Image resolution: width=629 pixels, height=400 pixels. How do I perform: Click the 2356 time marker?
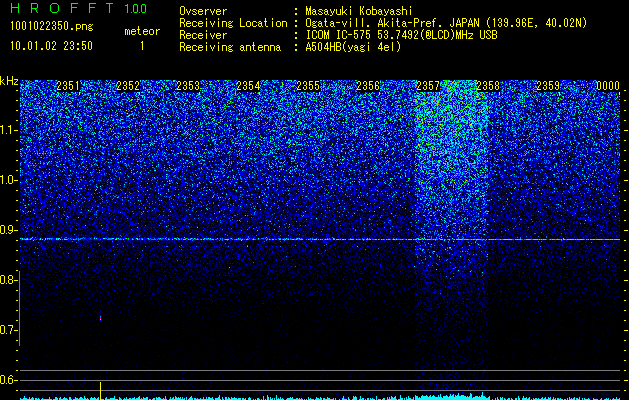click(x=368, y=86)
